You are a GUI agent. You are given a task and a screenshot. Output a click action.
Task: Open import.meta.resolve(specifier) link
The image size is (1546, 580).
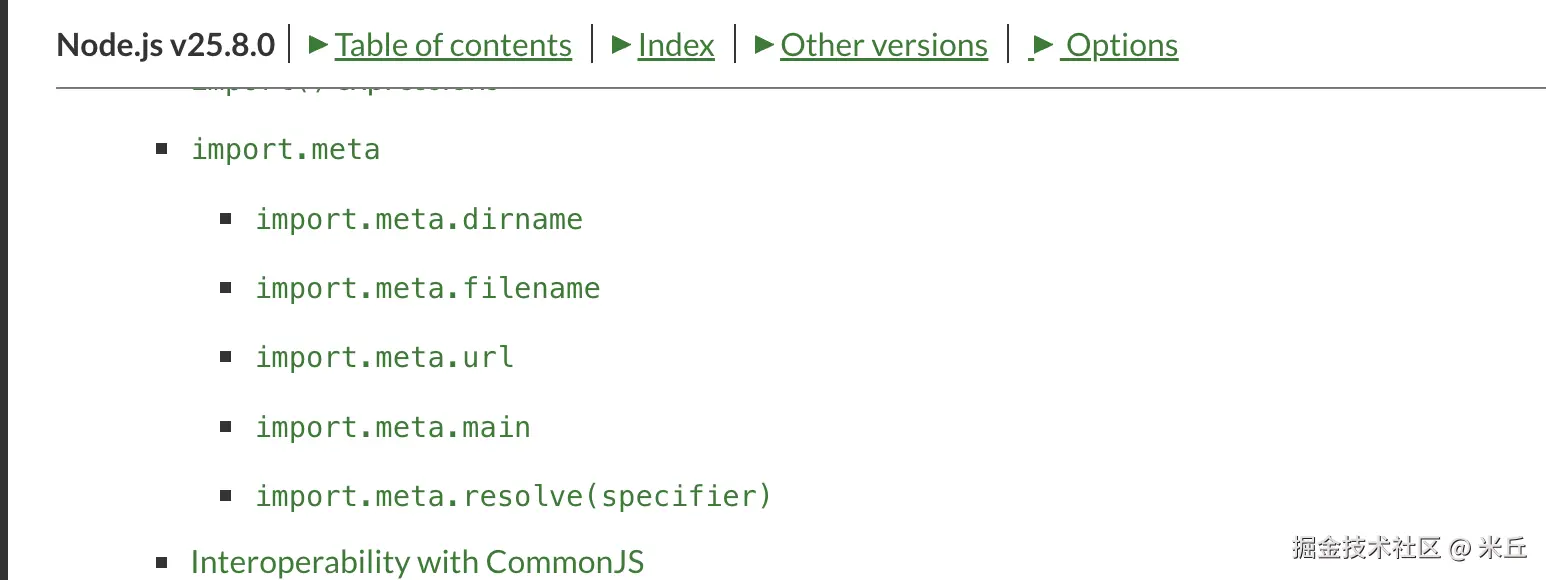click(513, 496)
